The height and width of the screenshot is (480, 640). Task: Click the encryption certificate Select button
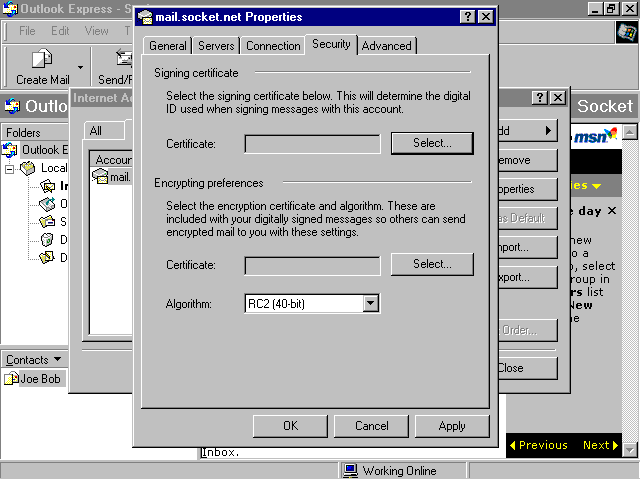tap(432, 264)
